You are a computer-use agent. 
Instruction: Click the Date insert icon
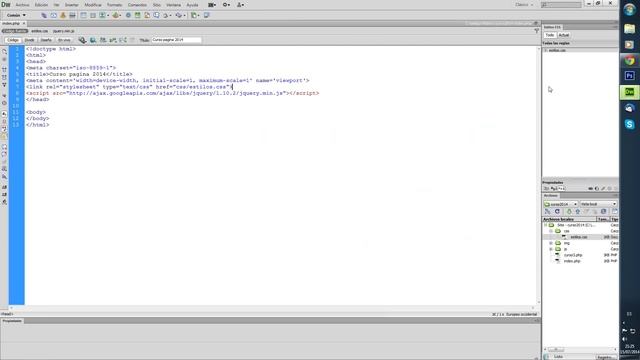coord(138,15)
